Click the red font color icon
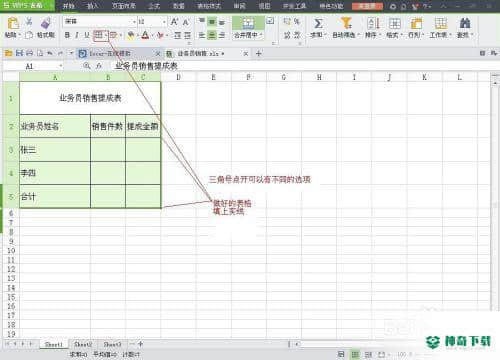 (x=145, y=35)
